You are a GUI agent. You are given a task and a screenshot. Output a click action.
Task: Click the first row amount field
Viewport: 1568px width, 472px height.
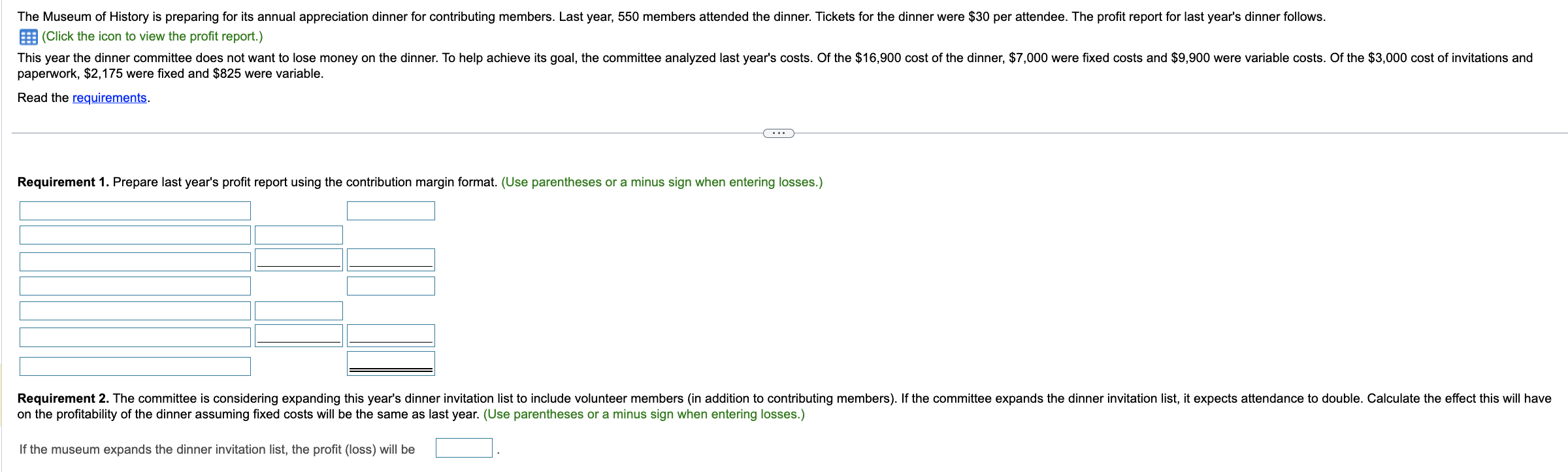pyautogui.click(x=390, y=211)
